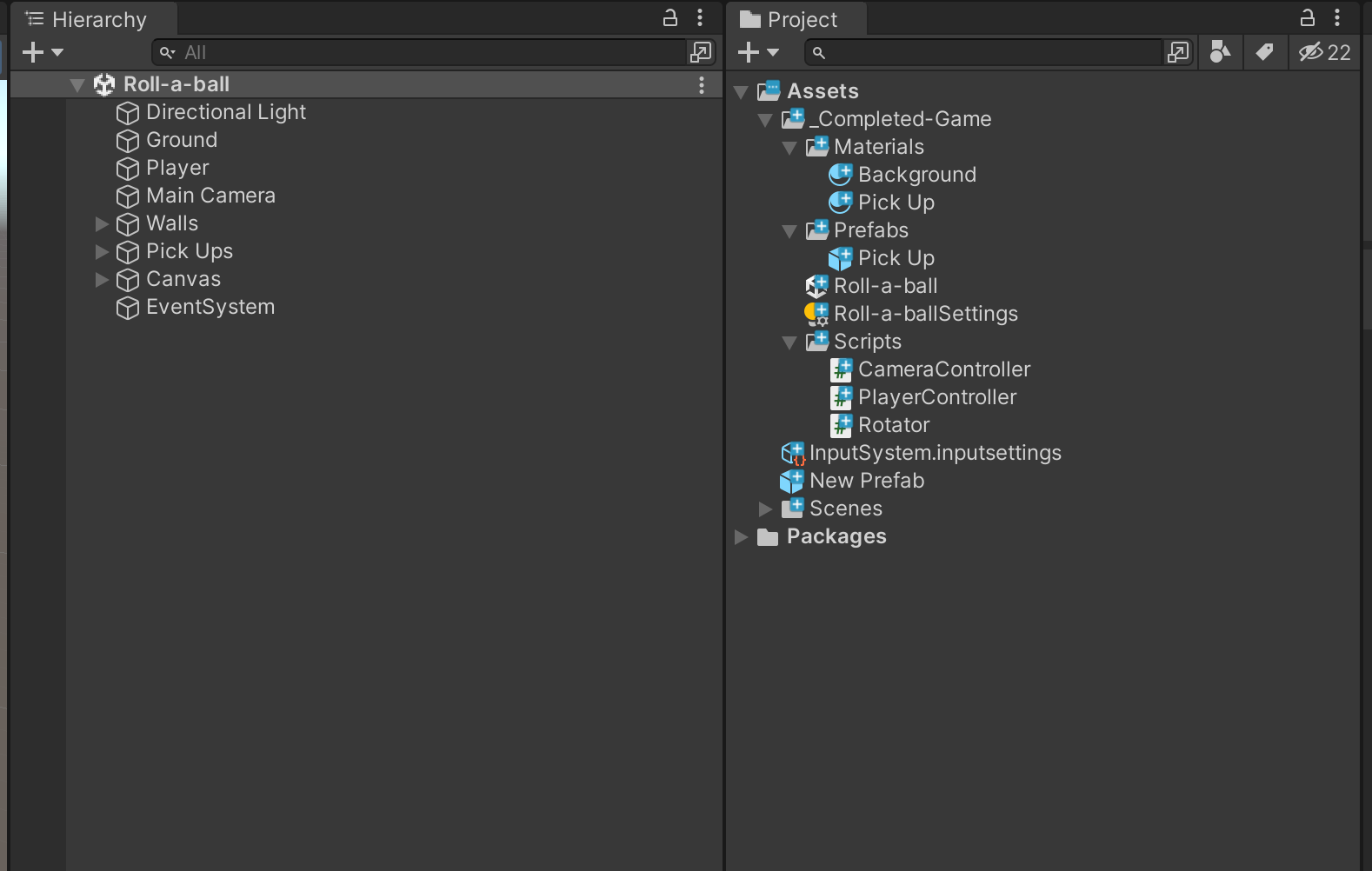Open Search by Label tag icon
This screenshot has height=871, width=1372.
tap(1264, 52)
